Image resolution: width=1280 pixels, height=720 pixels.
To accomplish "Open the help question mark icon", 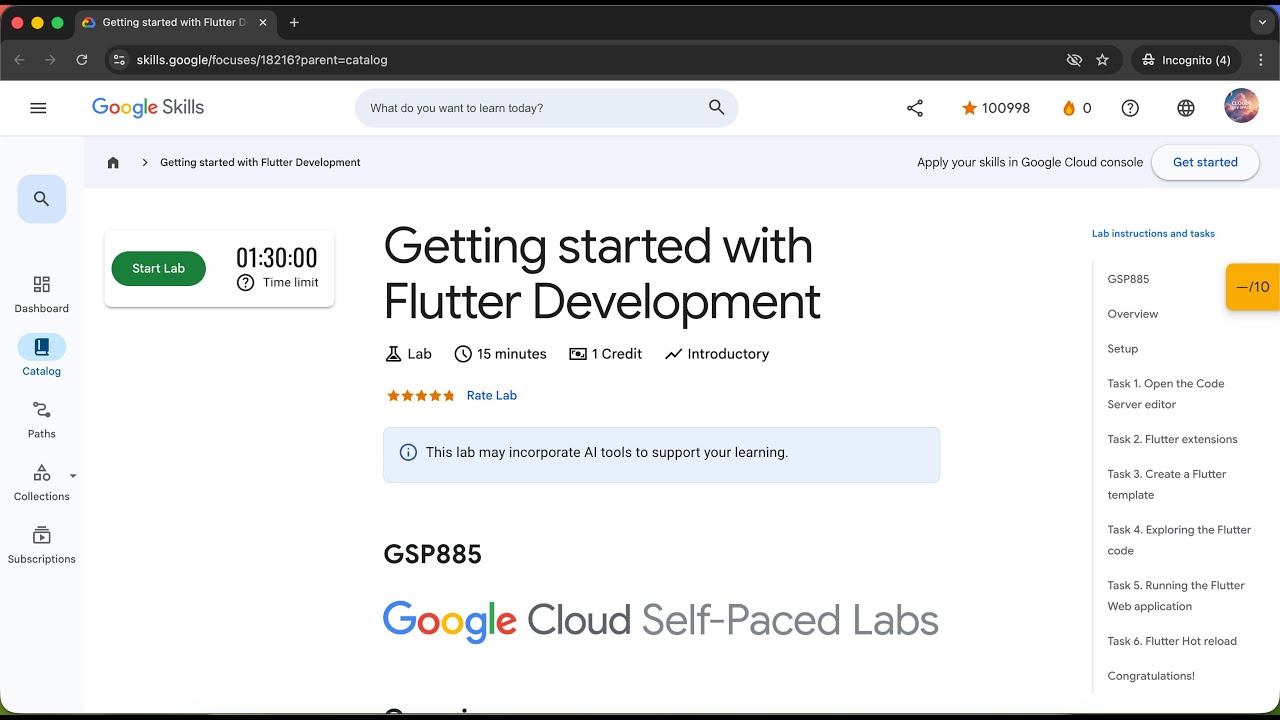I will (1130, 108).
